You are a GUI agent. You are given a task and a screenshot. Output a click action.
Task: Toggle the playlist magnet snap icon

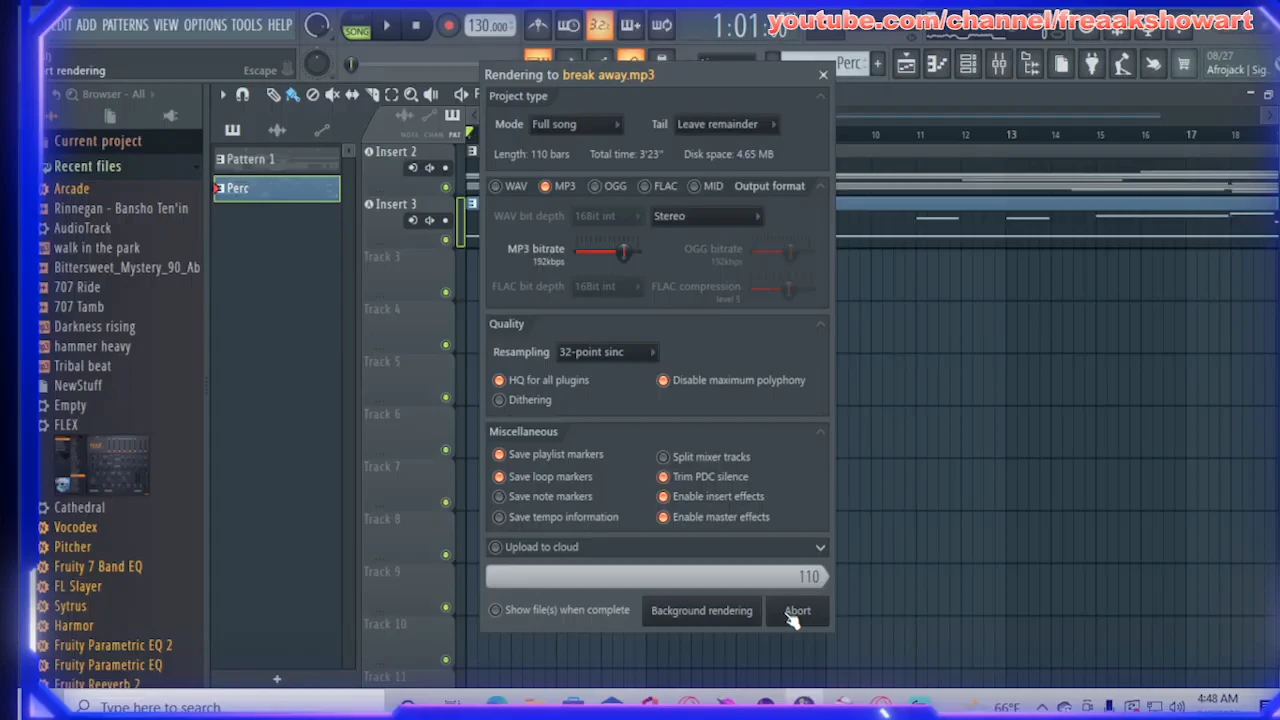242,95
